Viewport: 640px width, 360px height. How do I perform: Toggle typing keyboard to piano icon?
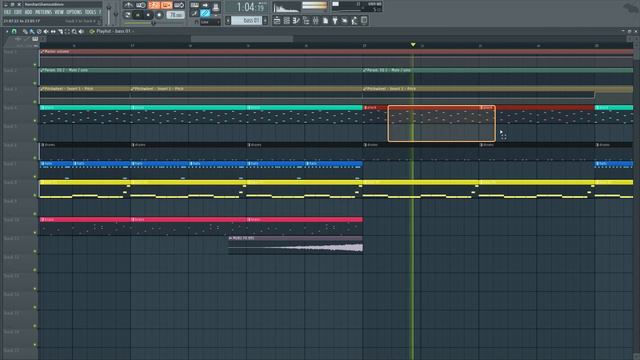tap(195, 5)
